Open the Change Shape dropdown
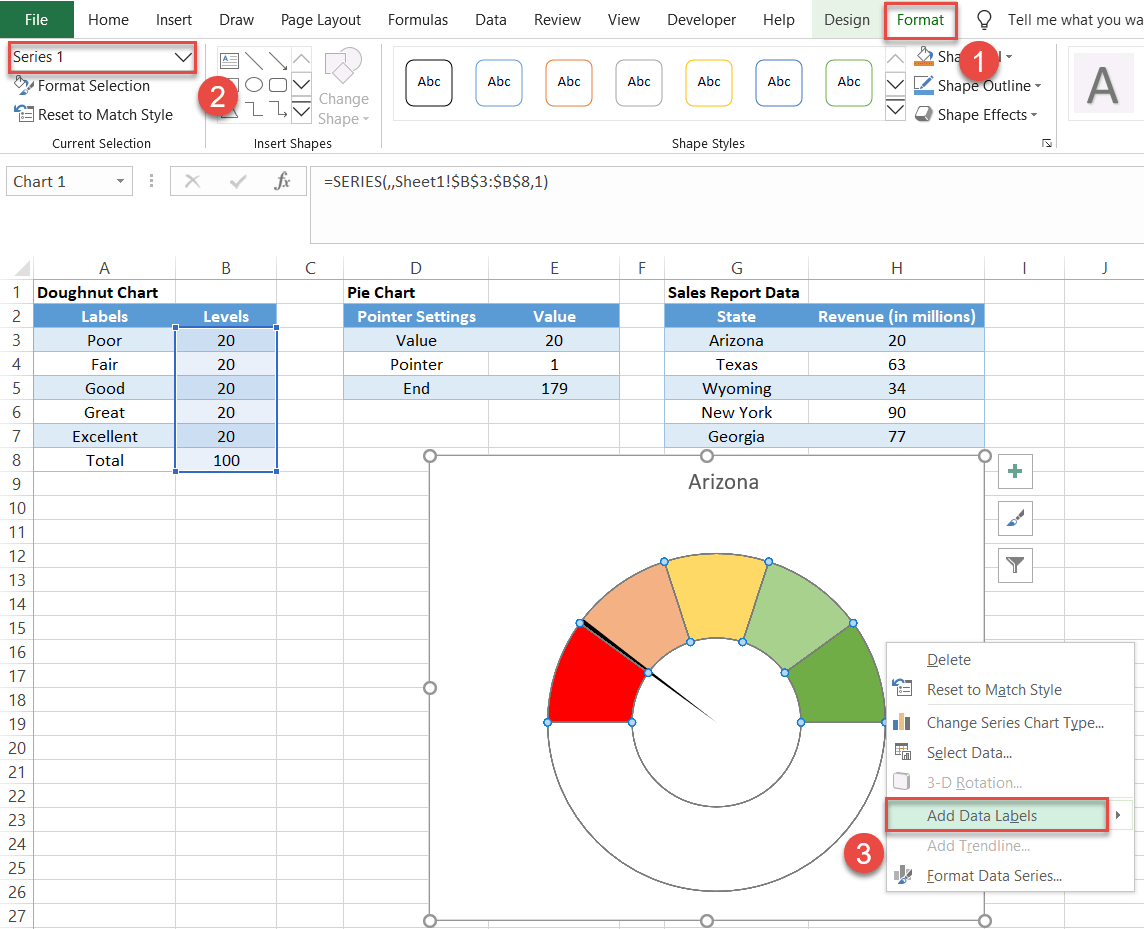Screen dimensions: 1144x929 click(343, 95)
